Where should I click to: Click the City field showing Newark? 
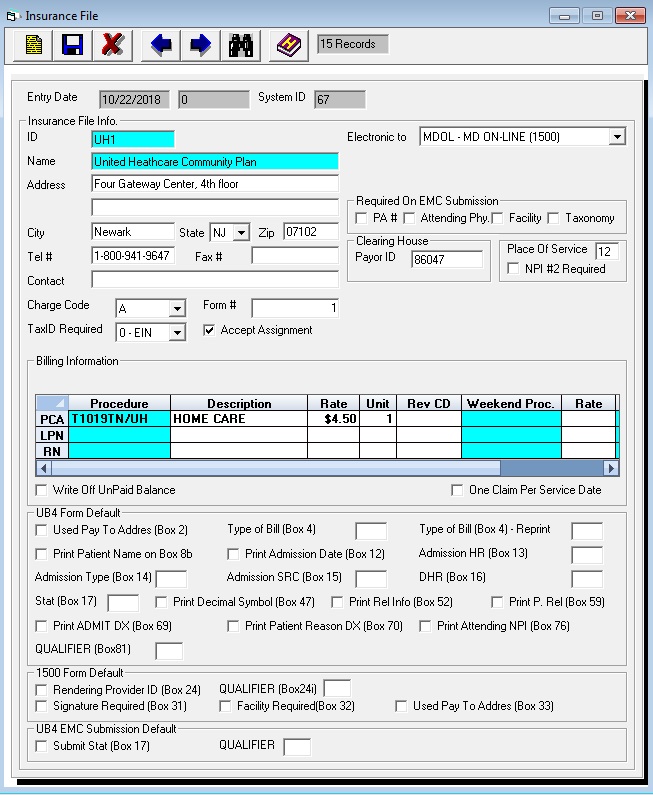pyautogui.click(x=133, y=232)
